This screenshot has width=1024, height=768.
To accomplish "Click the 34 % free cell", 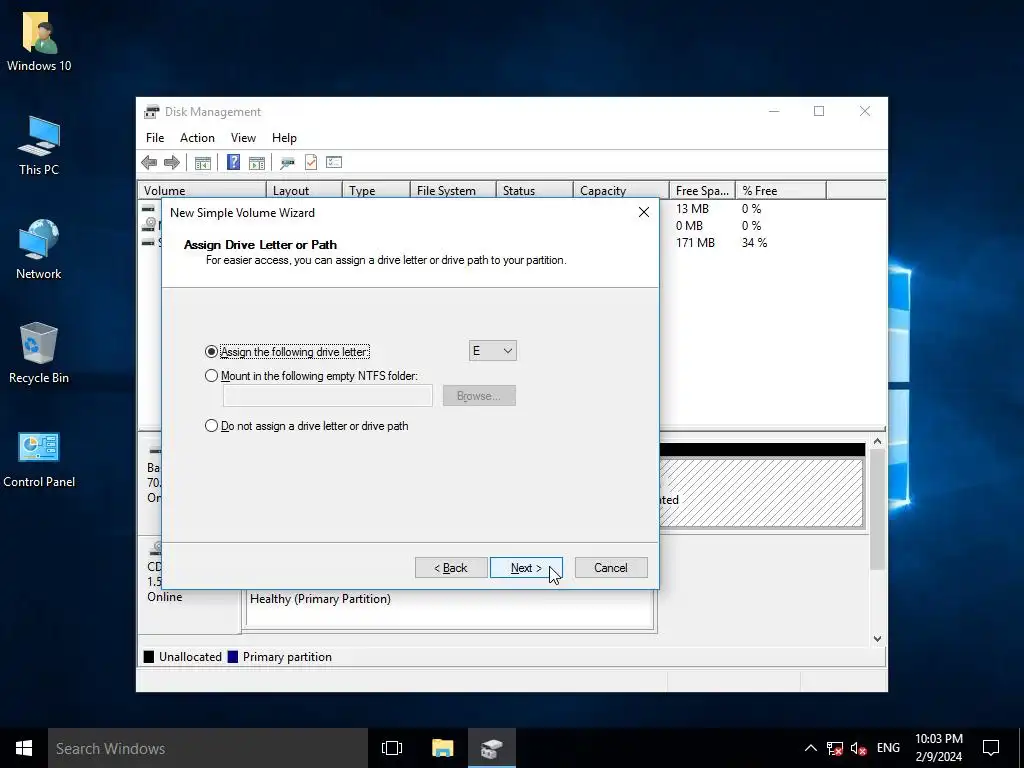I will [754, 243].
